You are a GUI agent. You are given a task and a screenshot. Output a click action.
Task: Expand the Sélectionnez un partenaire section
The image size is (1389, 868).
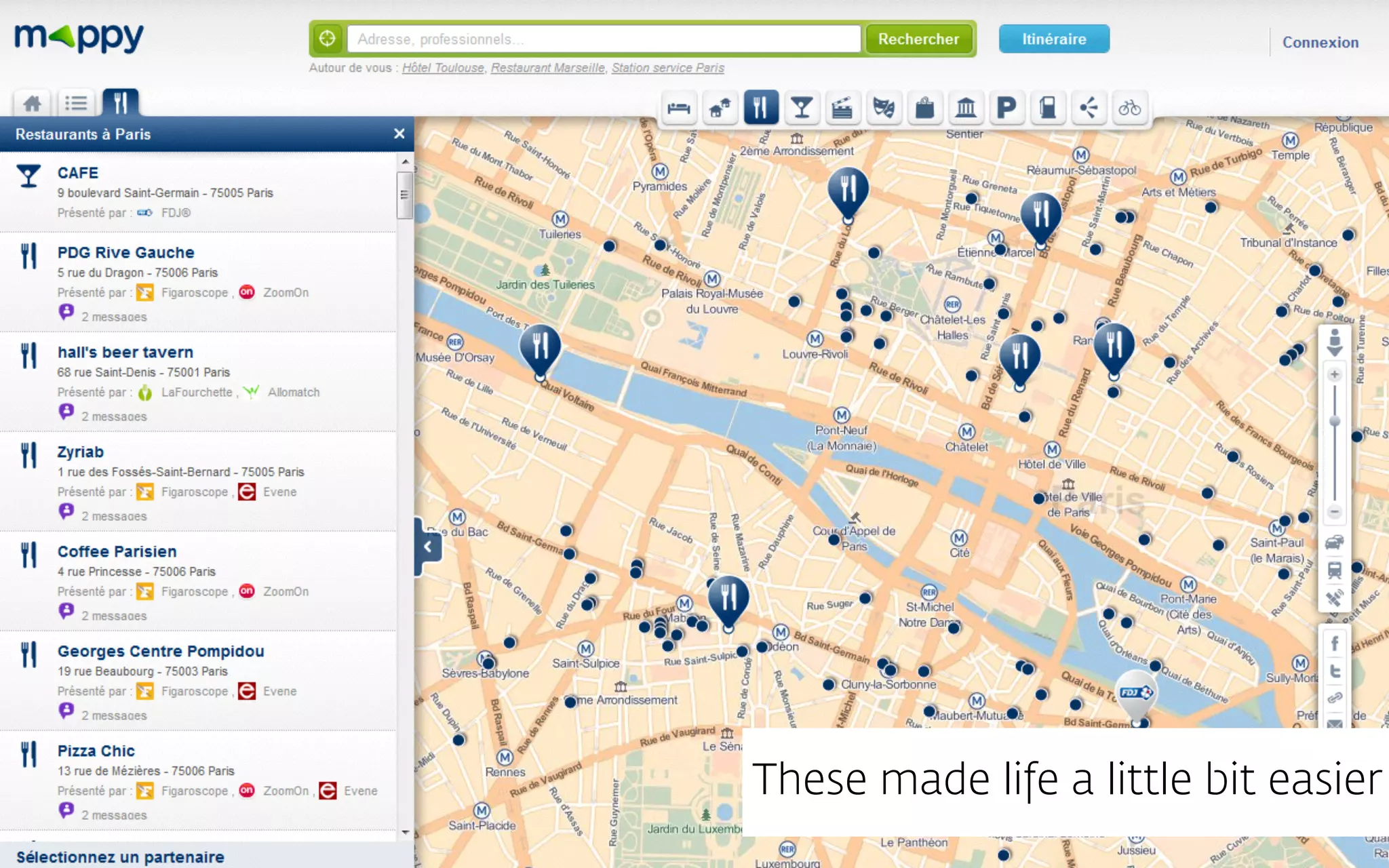[121, 856]
